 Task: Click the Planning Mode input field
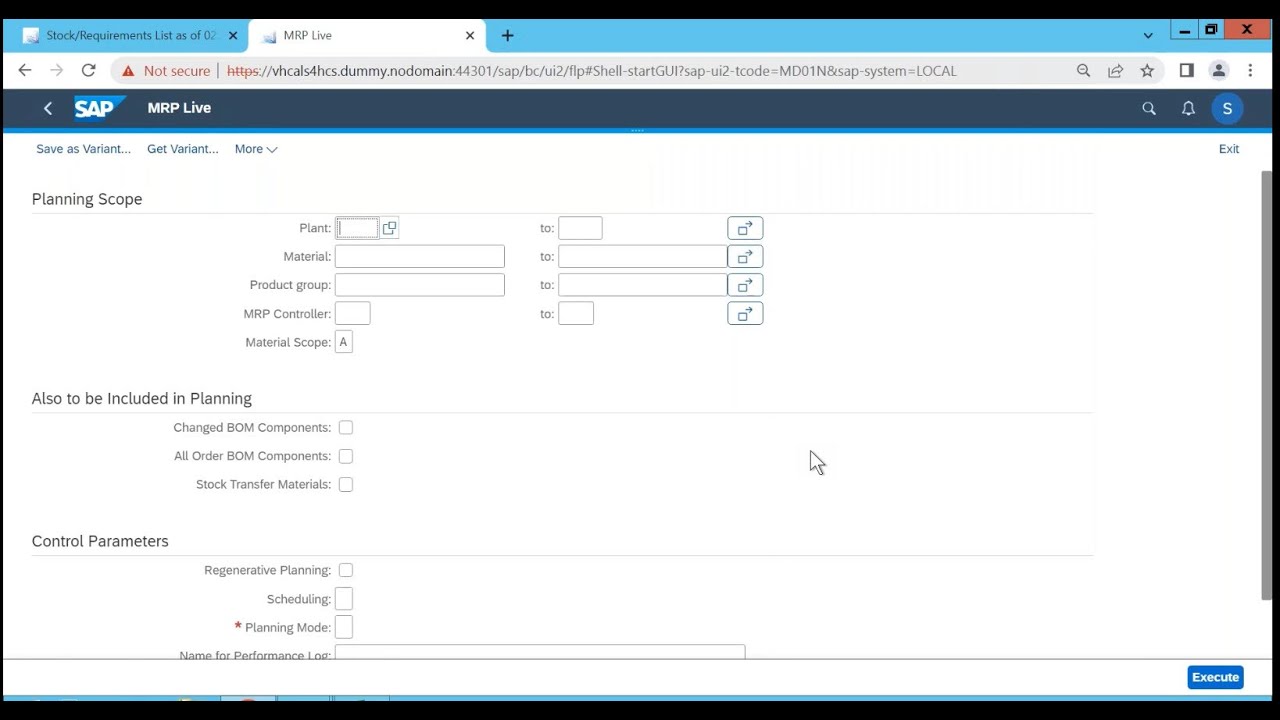click(x=344, y=627)
